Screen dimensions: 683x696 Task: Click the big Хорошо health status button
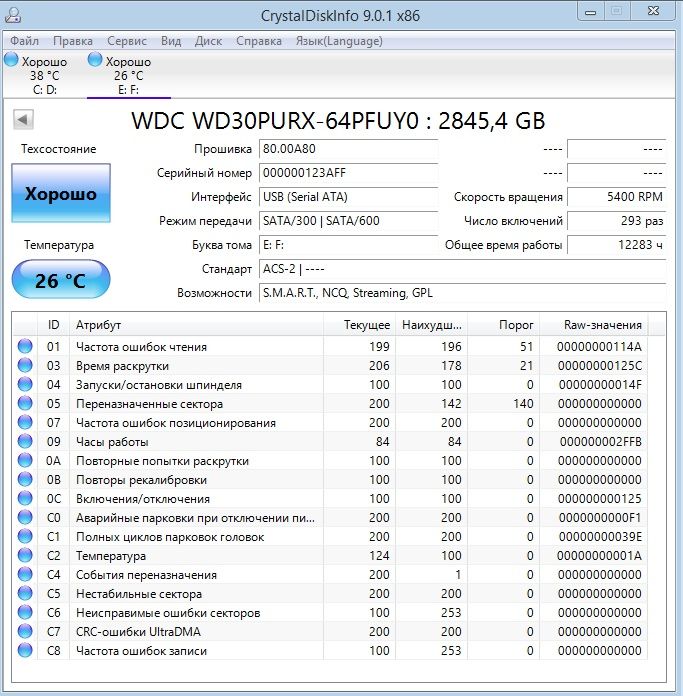[x=61, y=193]
